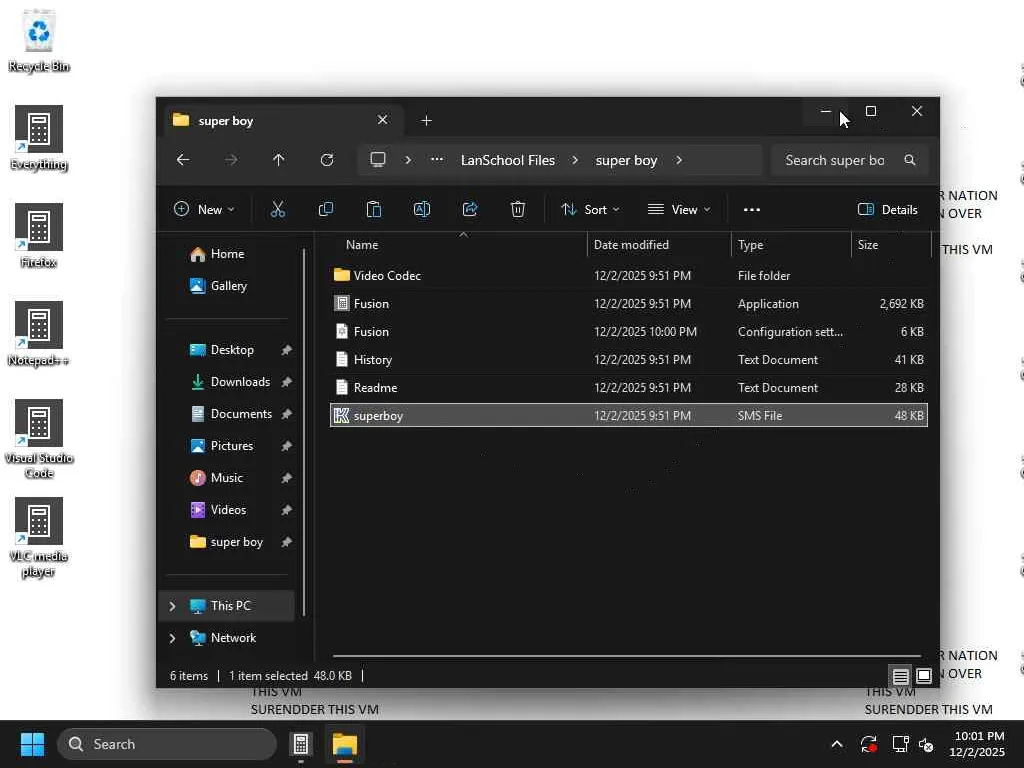Image resolution: width=1024 pixels, height=768 pixels.
Task: Expand hidden breadcrumb path ellipsis
Action: tap(437, 160)
